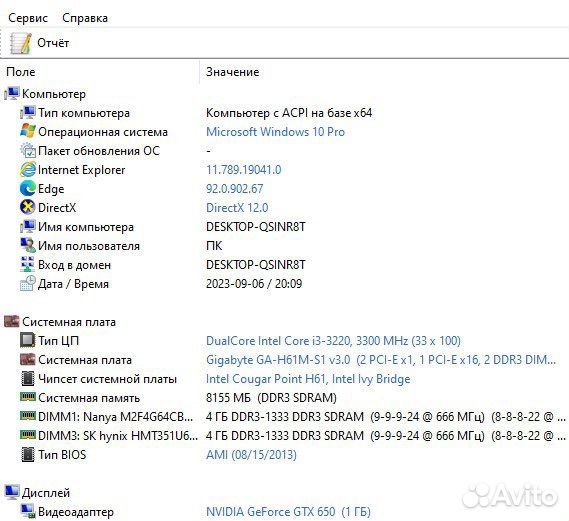Click the Отчёт toolbar label
Screen dimensions: 569x521
(53, 43)
